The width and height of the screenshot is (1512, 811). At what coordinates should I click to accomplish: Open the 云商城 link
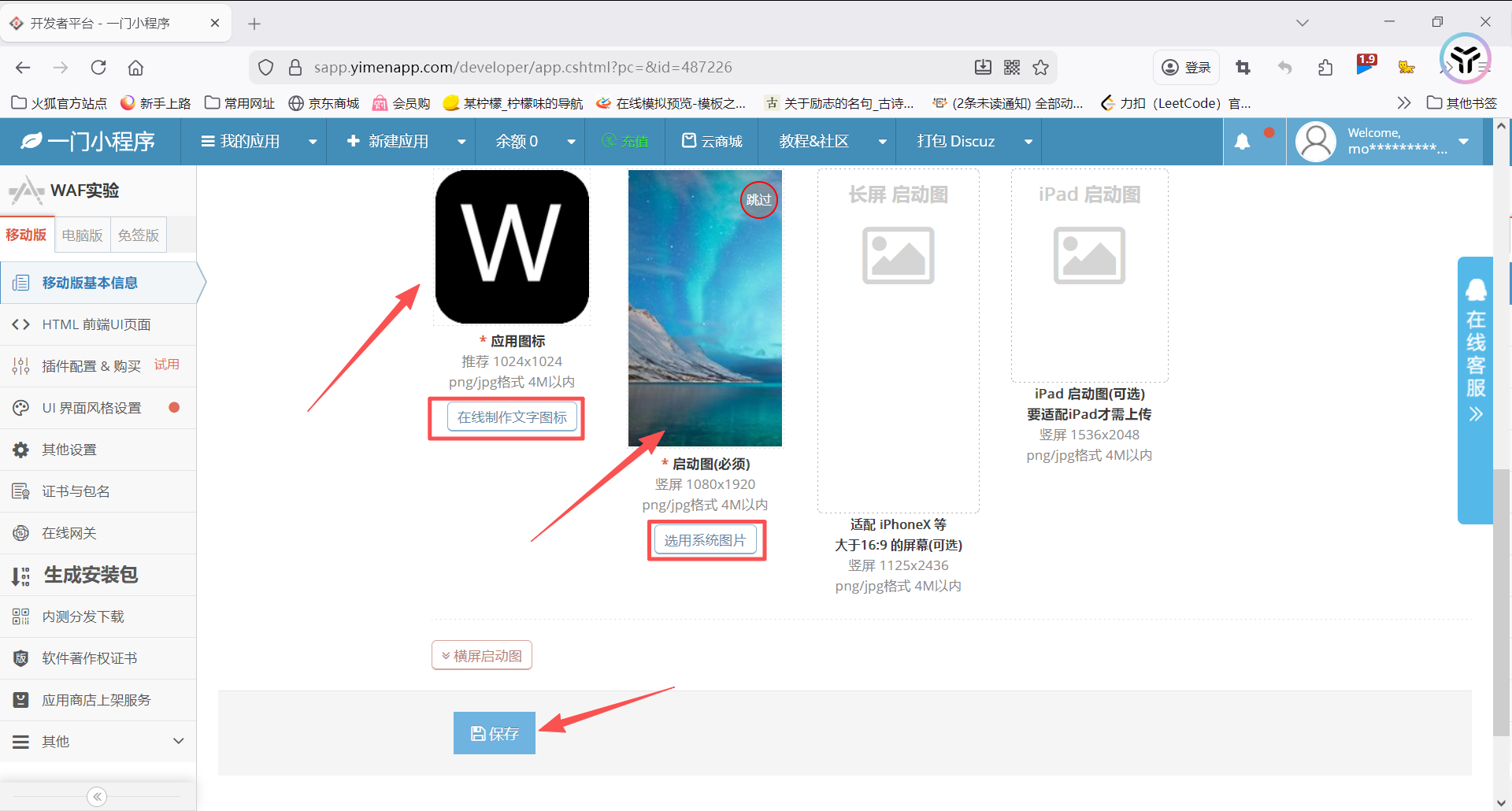712,142
